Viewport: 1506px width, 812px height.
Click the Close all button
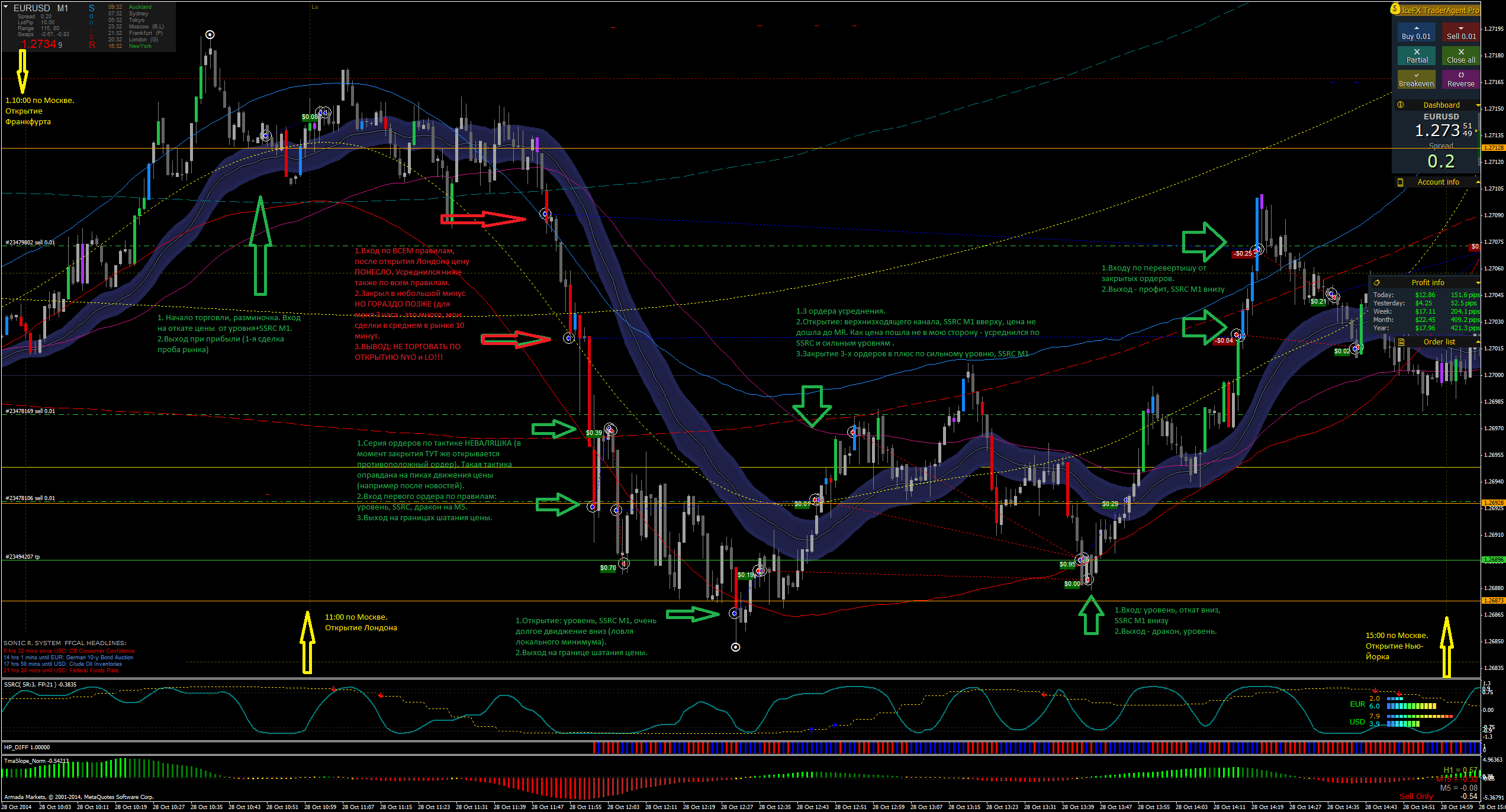[x=1460, y=56]
